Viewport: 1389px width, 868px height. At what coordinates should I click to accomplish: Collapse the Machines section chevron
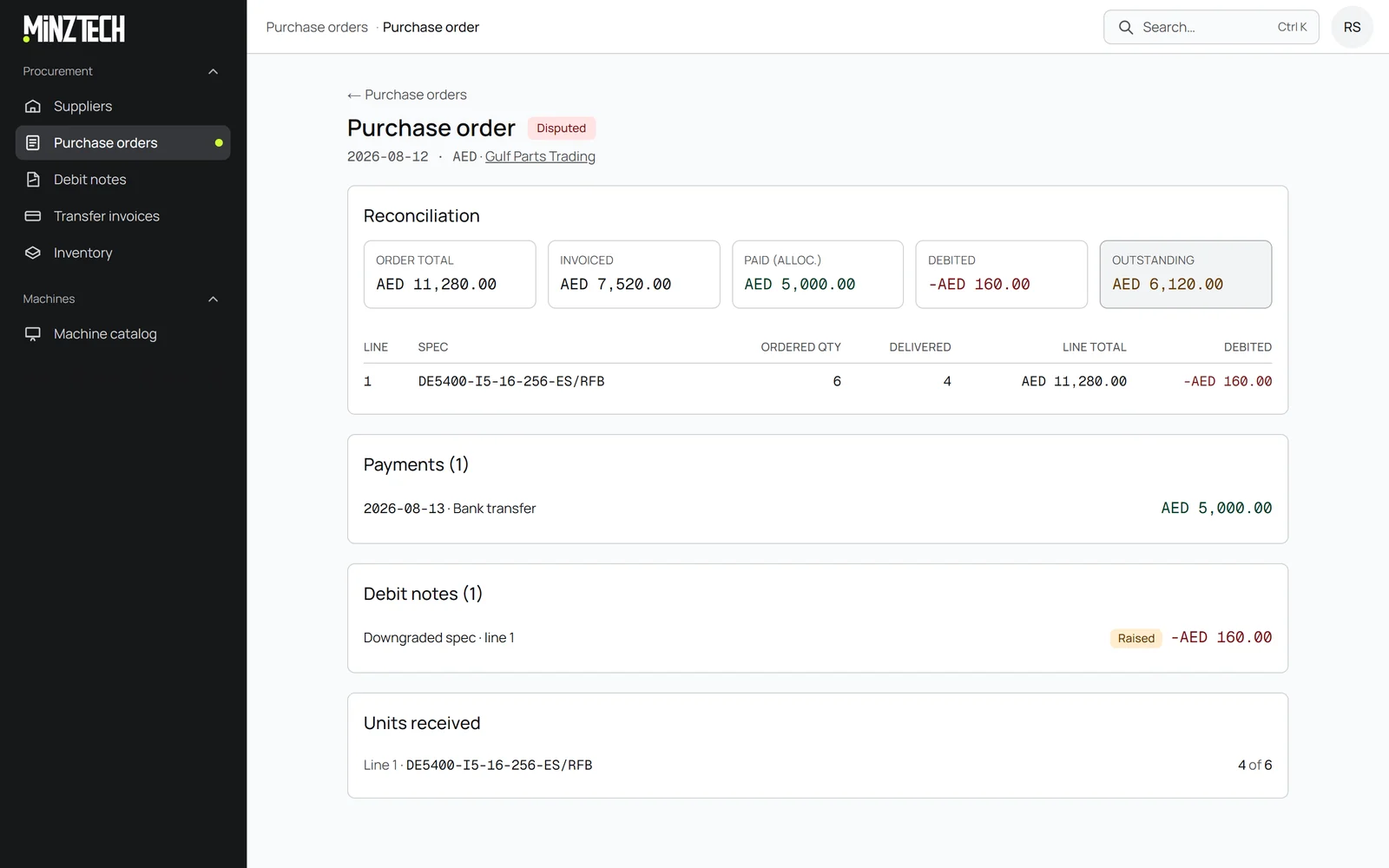214,299
